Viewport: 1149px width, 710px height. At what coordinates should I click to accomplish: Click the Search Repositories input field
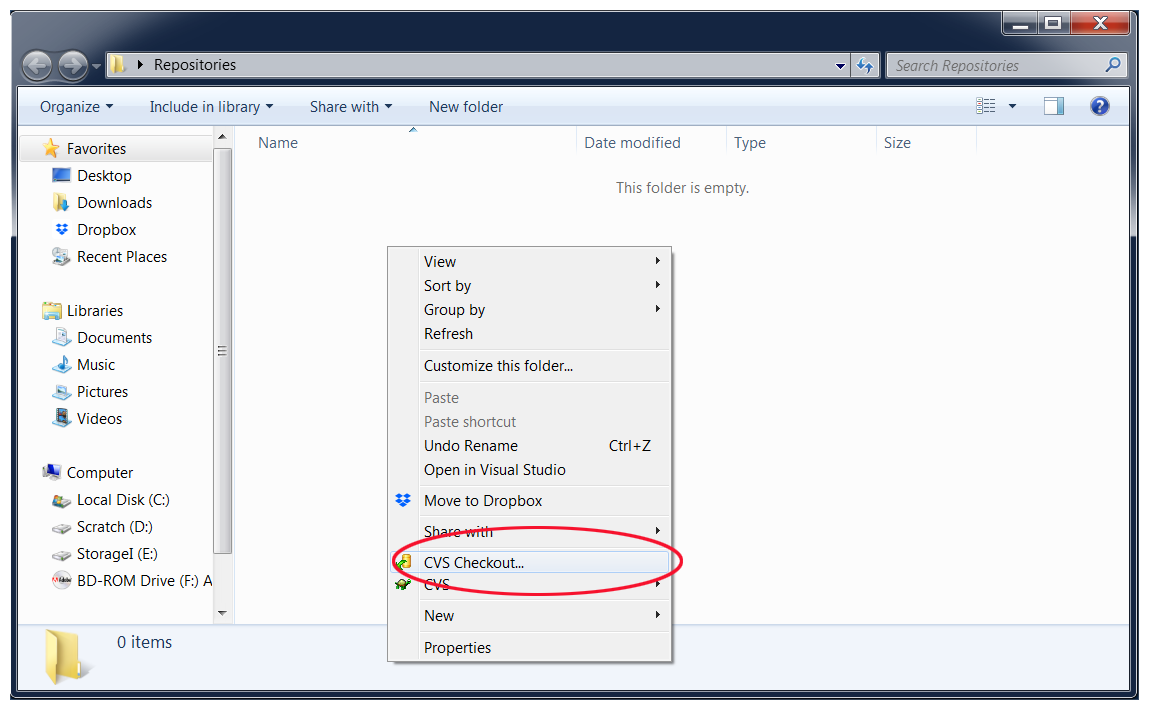click(x=995, y=66)
